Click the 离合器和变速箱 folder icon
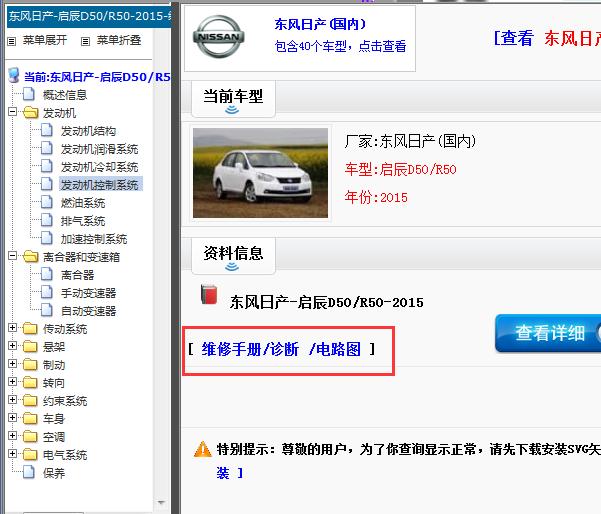 [31, 256]
